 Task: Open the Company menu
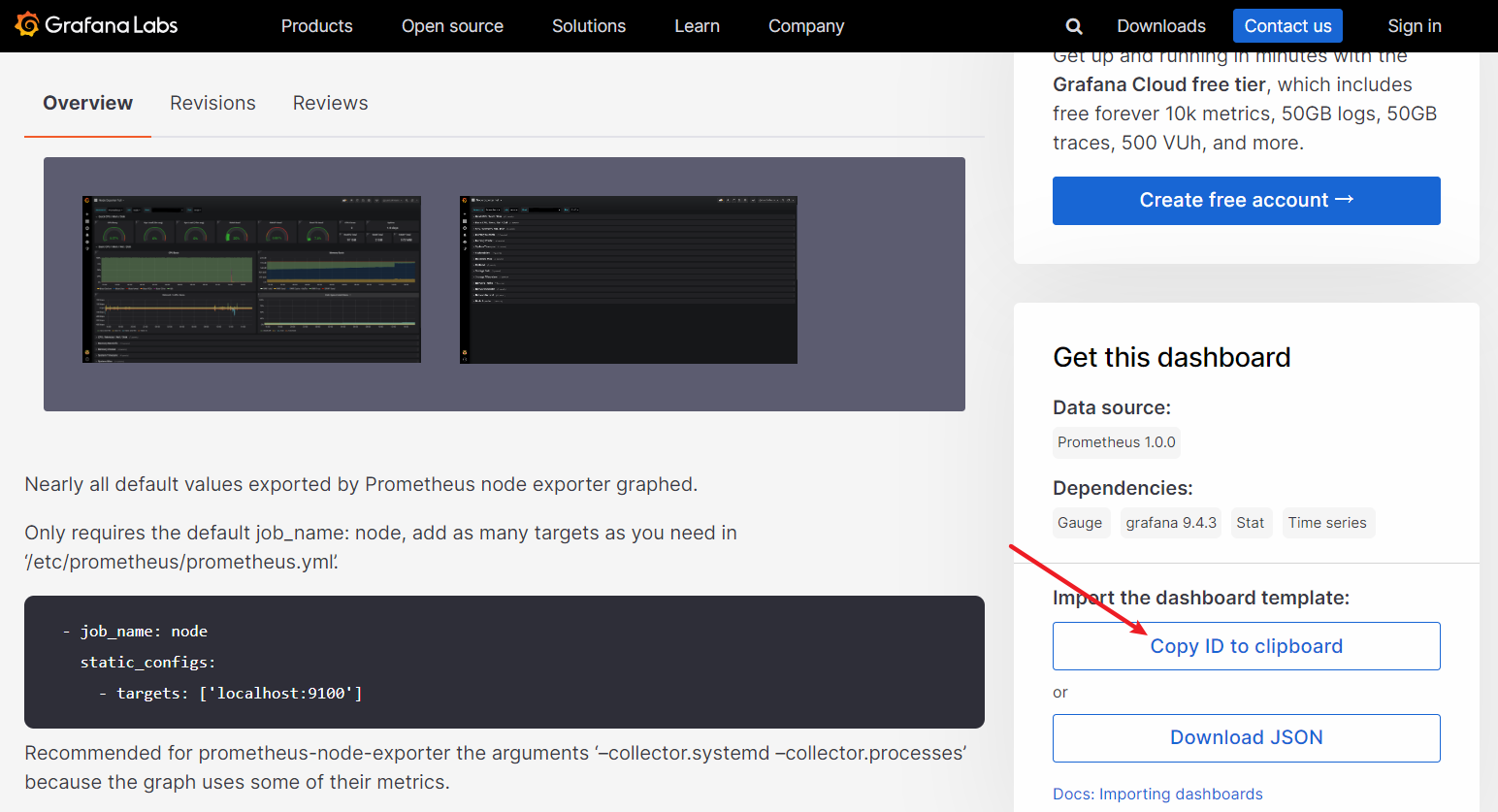(x=806, y=26)
